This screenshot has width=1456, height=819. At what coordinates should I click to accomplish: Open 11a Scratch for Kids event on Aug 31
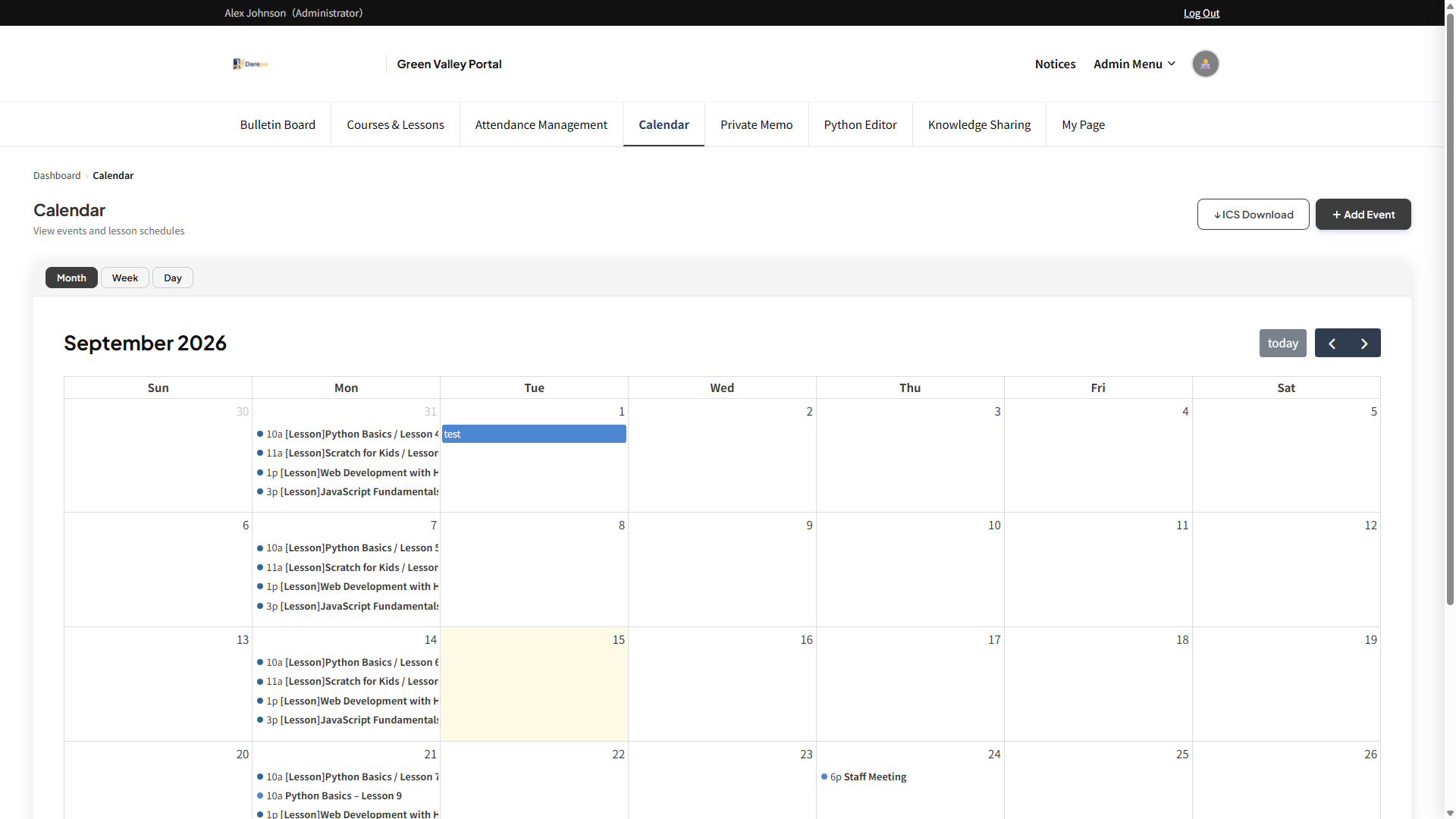(347, 453)
